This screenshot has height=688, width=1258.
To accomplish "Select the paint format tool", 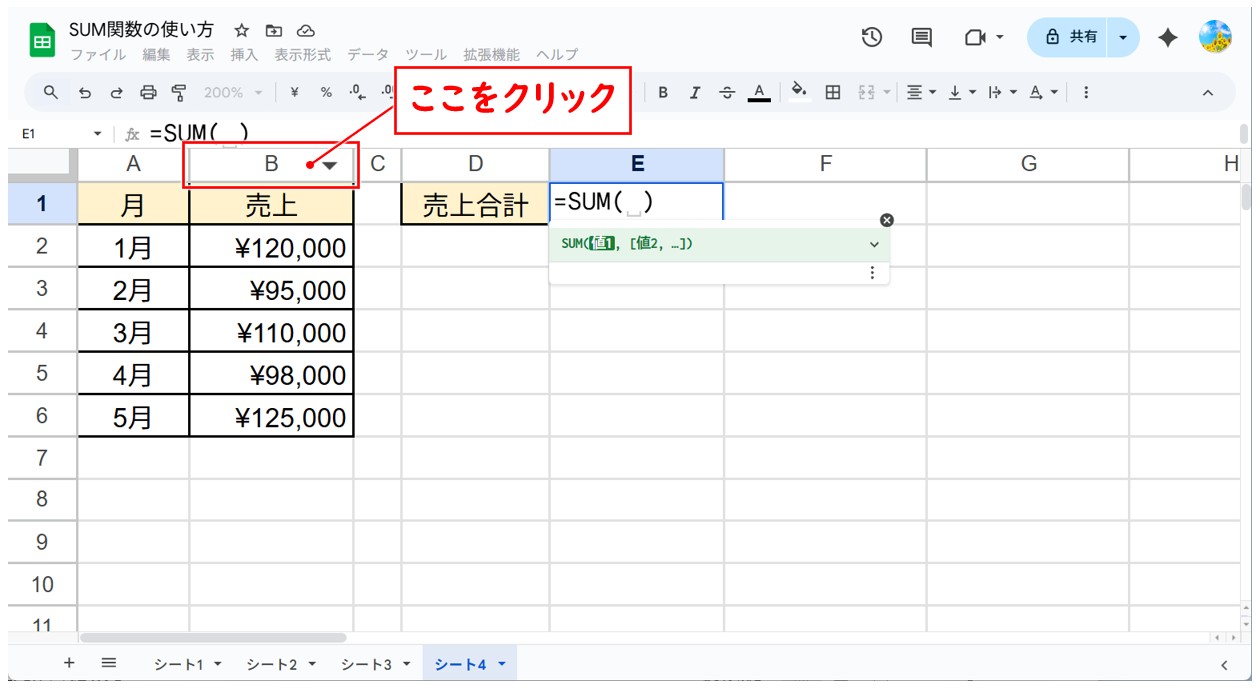I will point(179,93).
